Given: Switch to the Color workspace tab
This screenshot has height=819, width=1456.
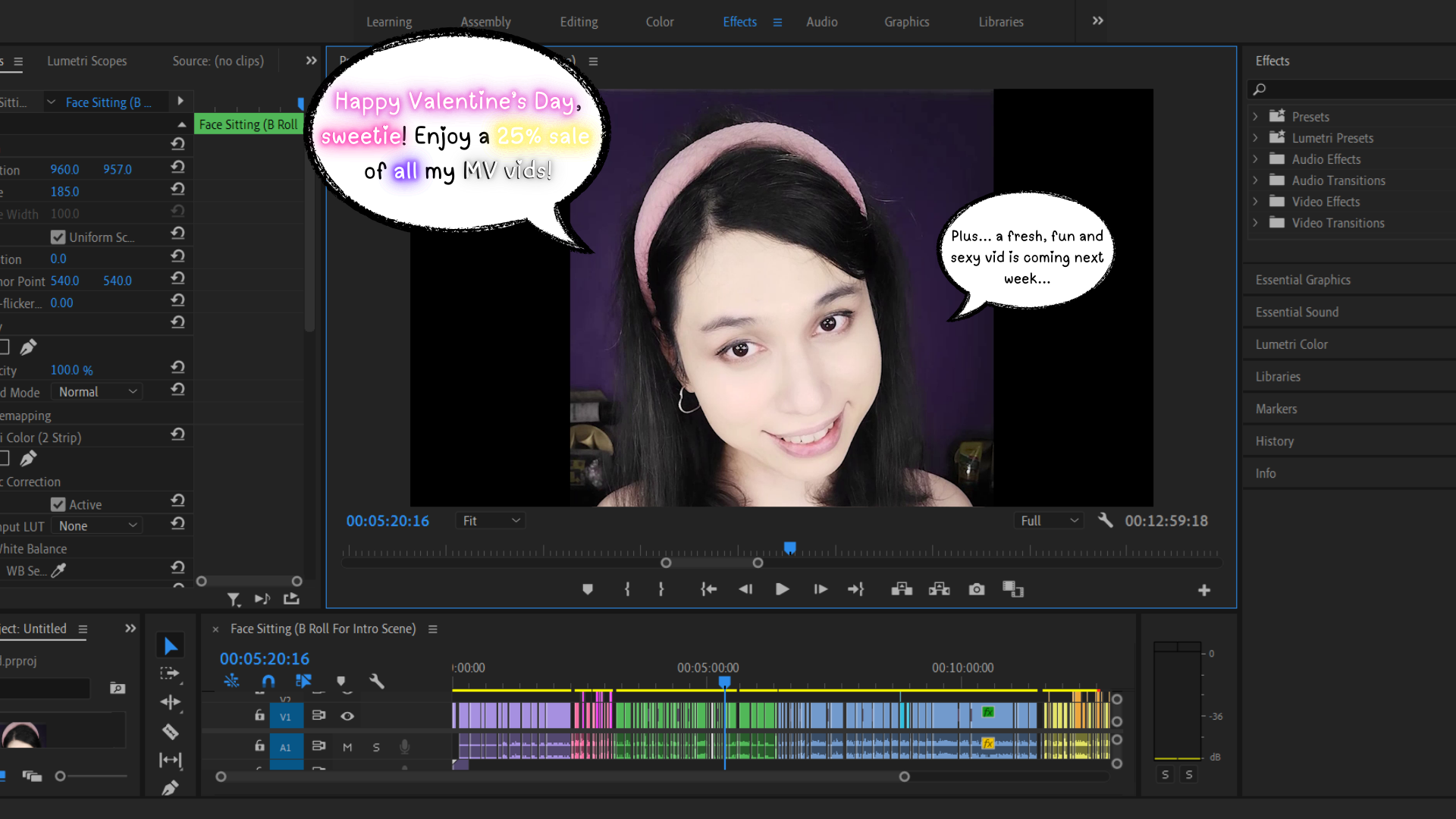Looking at the screenshot, I should tap(659, 22).
